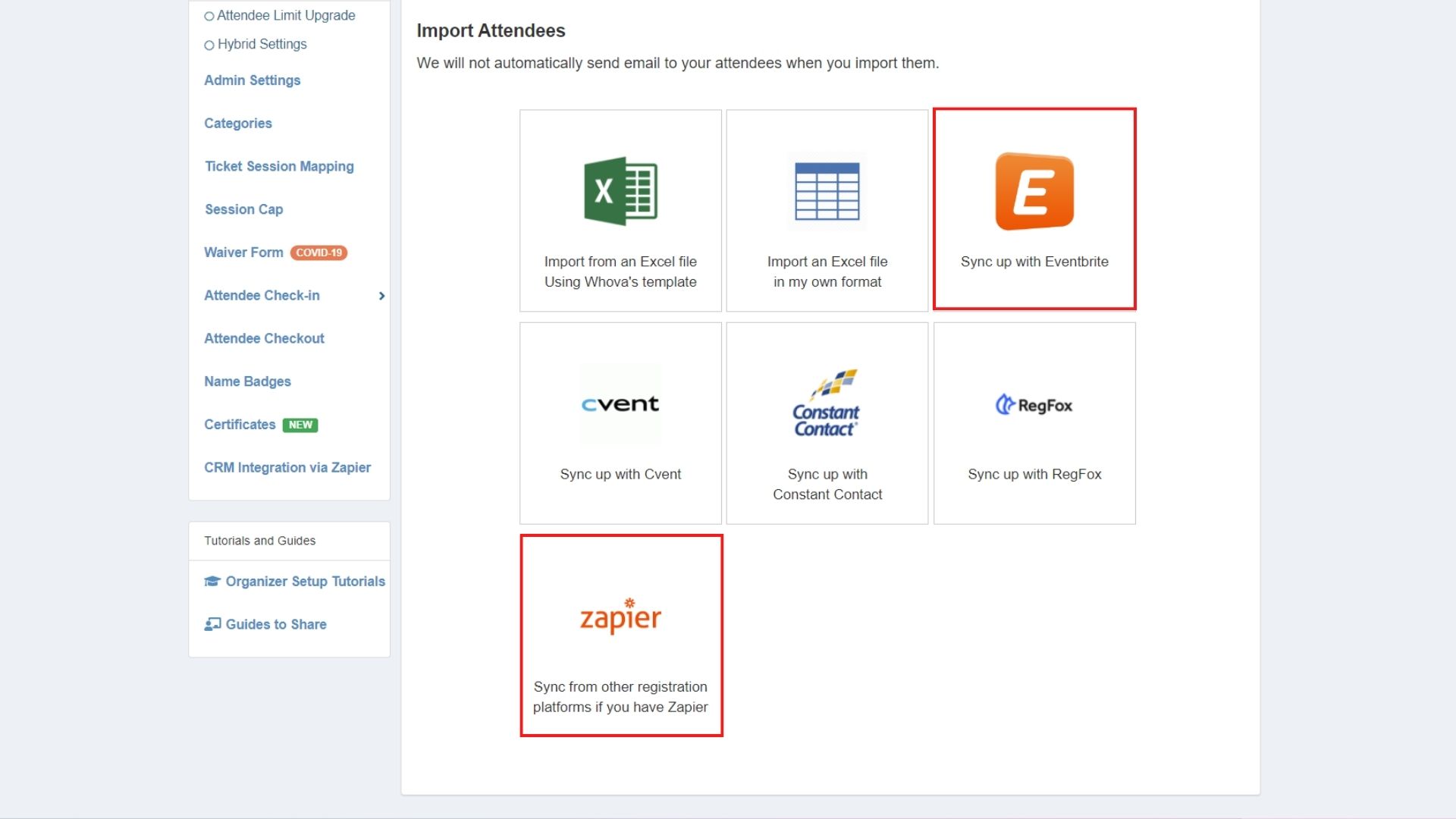Open the Certificates page
This screenshot has height=819, width=1456.
pos(240,425)
